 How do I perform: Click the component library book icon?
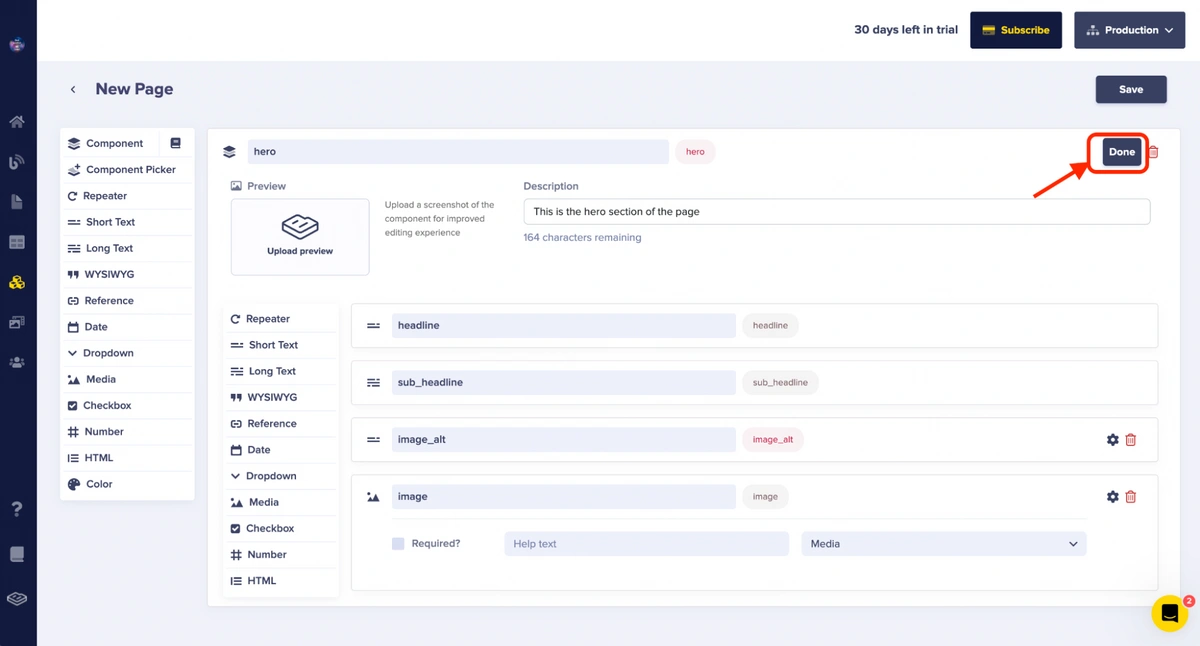[175, 143]
